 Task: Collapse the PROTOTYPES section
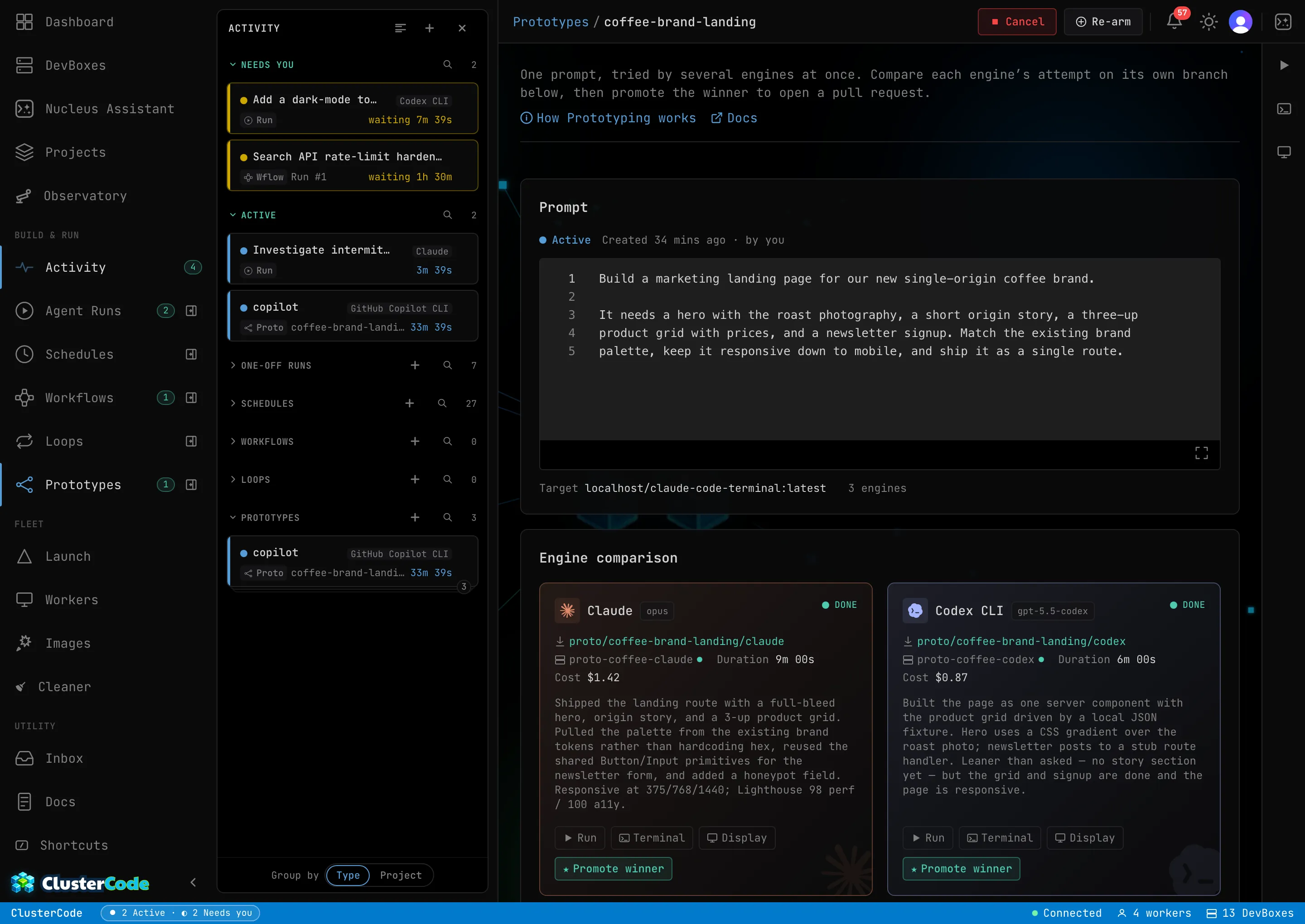tap(264, 518)
